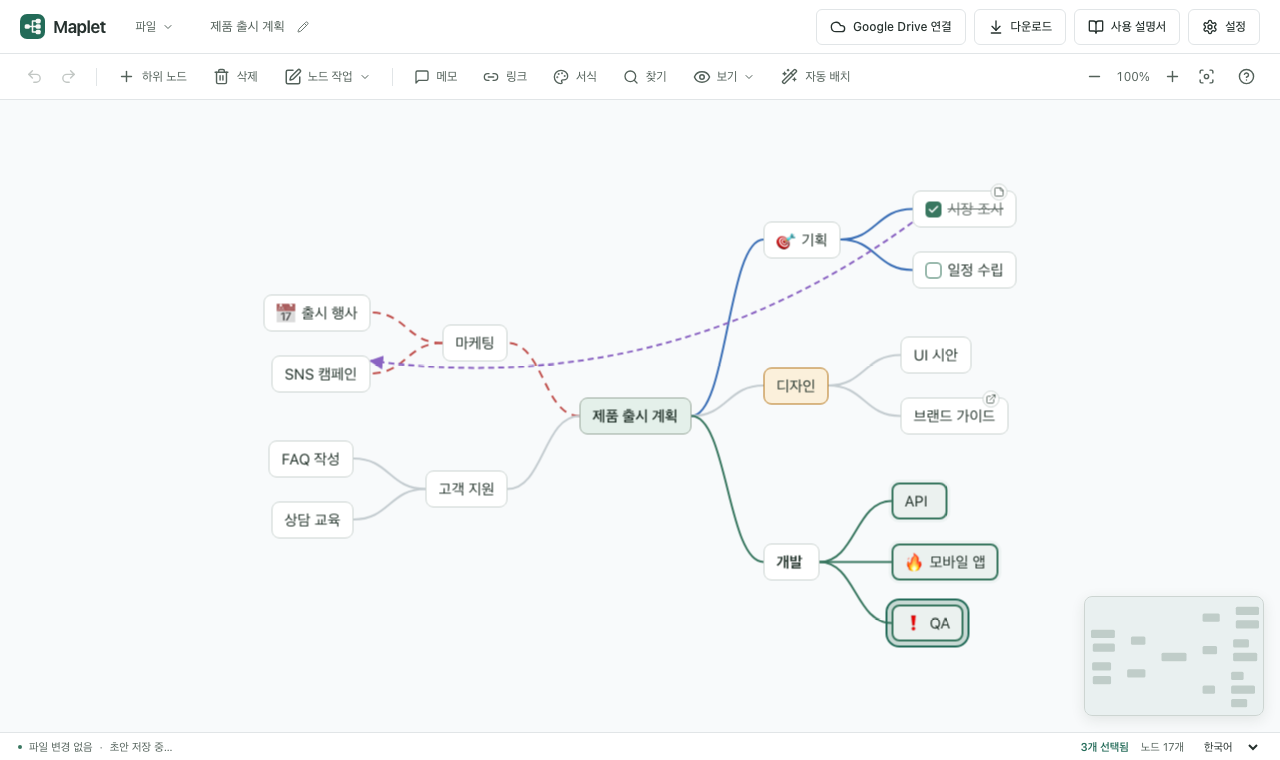This screenshot has width=1280, height=760.
Task: Open the 사용 설명서 manual
Action: [x=1127, y=27]
